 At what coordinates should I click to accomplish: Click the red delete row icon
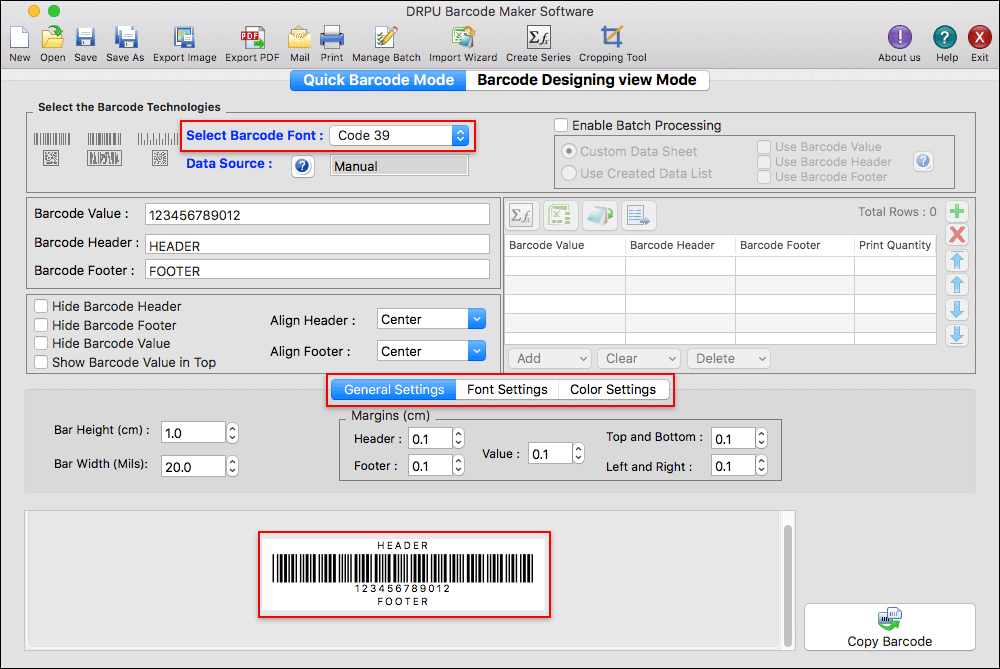tap(956, 235)
